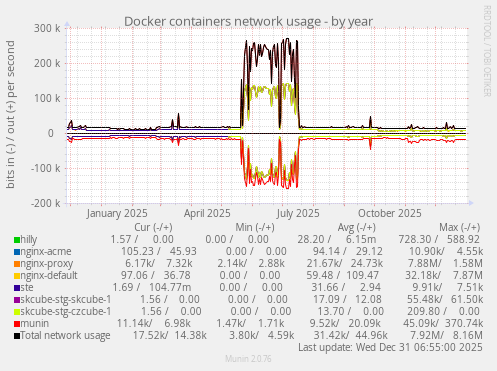Click munin max value '370.74k'
This screenshot has width=497, height=371.
click(x=464, y=323)
